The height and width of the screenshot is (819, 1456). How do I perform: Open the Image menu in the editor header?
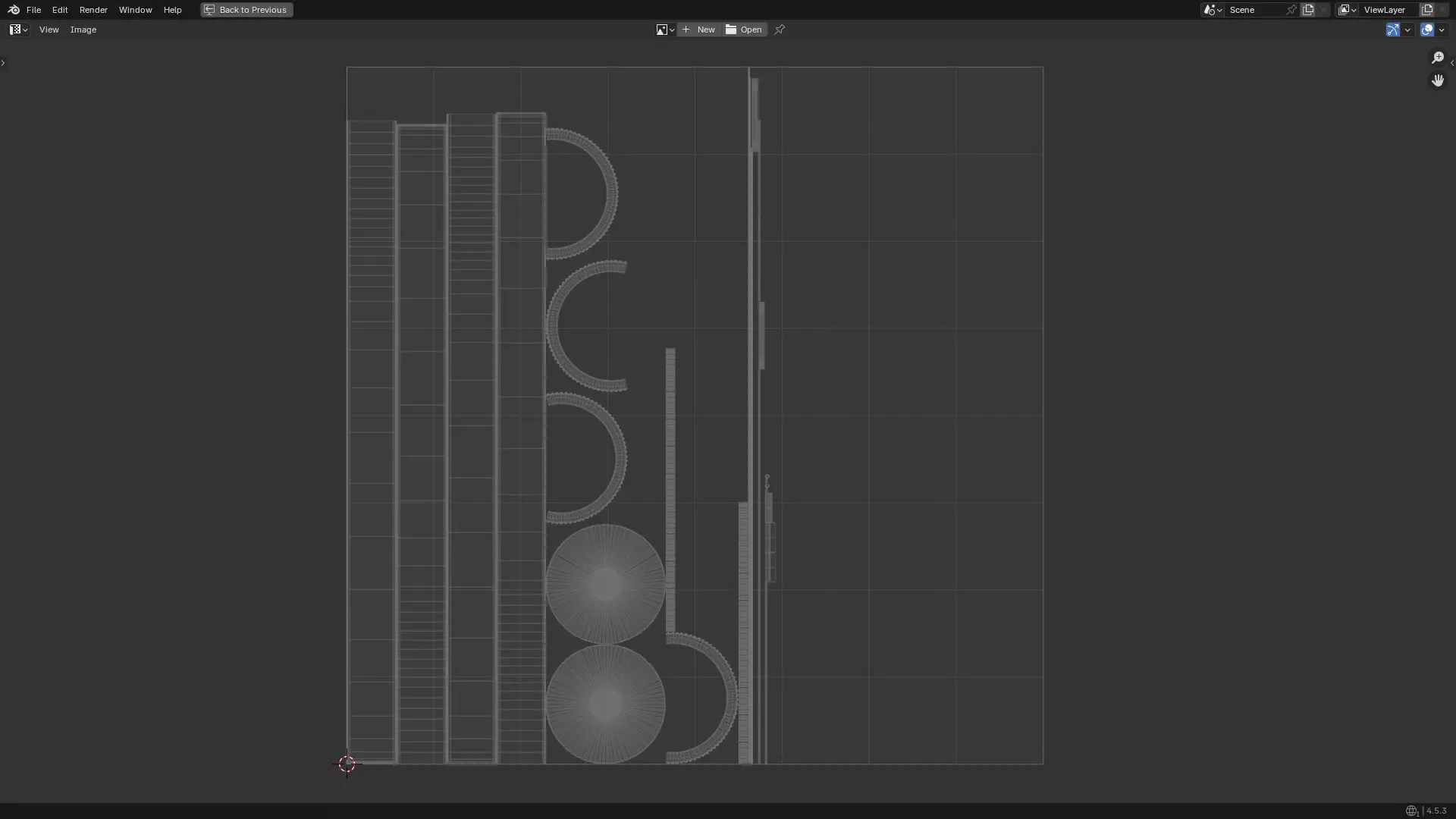(x=83, y=30)
